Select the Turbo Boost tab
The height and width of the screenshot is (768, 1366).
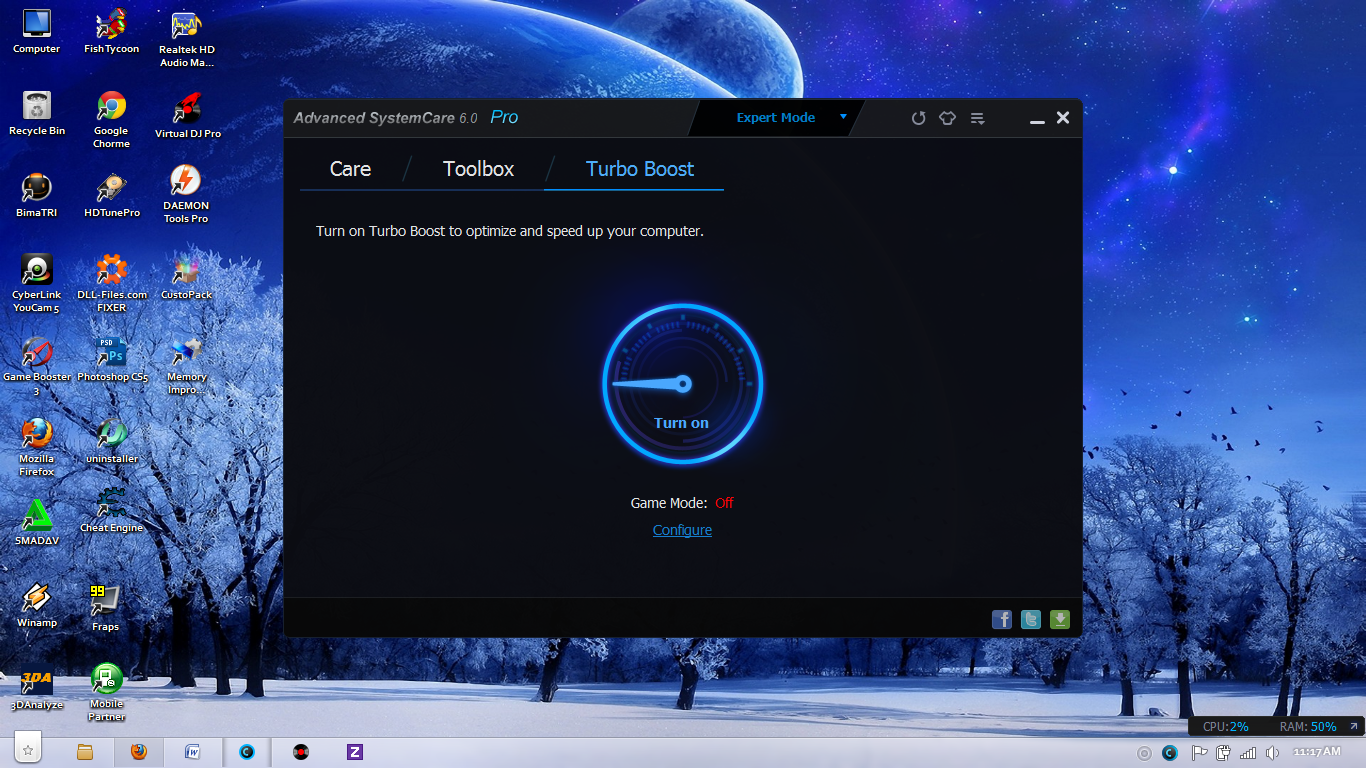[640, 169]
